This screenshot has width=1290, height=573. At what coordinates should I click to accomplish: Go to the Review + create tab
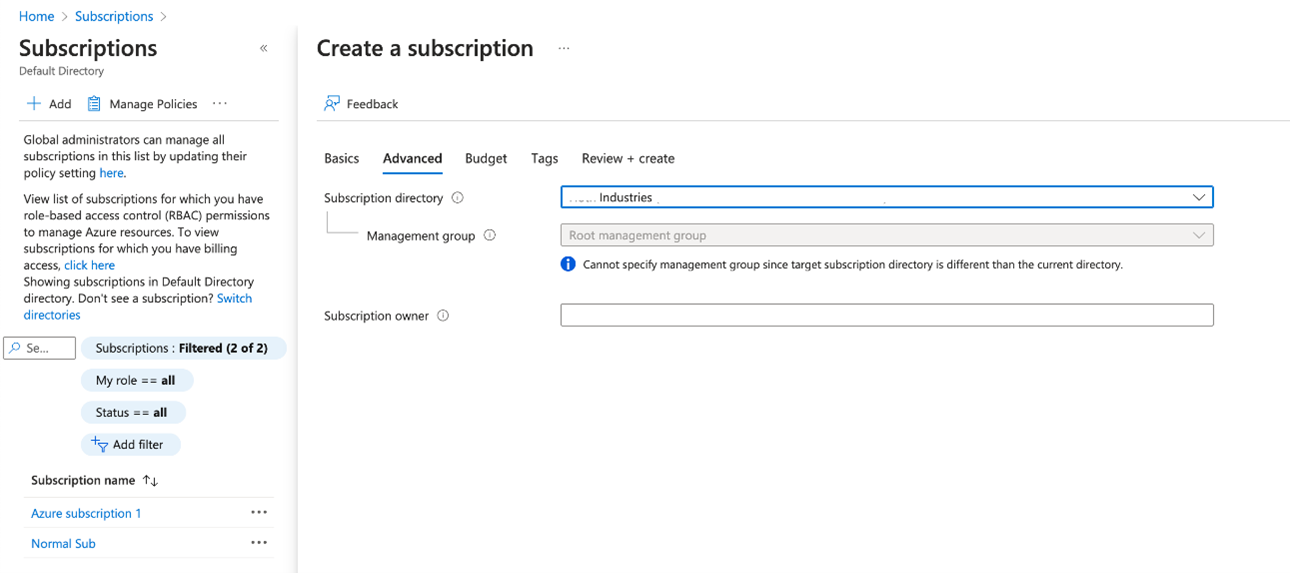pyautogui.click(x=628, y=159)
